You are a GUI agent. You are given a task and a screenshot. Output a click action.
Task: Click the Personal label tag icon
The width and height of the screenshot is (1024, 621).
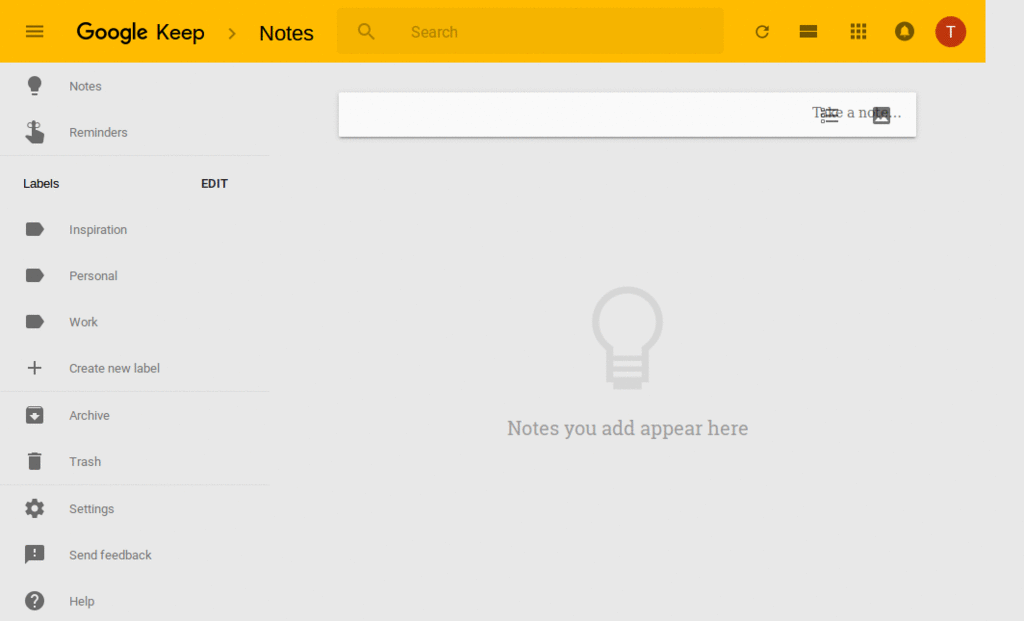coord(35,276)
